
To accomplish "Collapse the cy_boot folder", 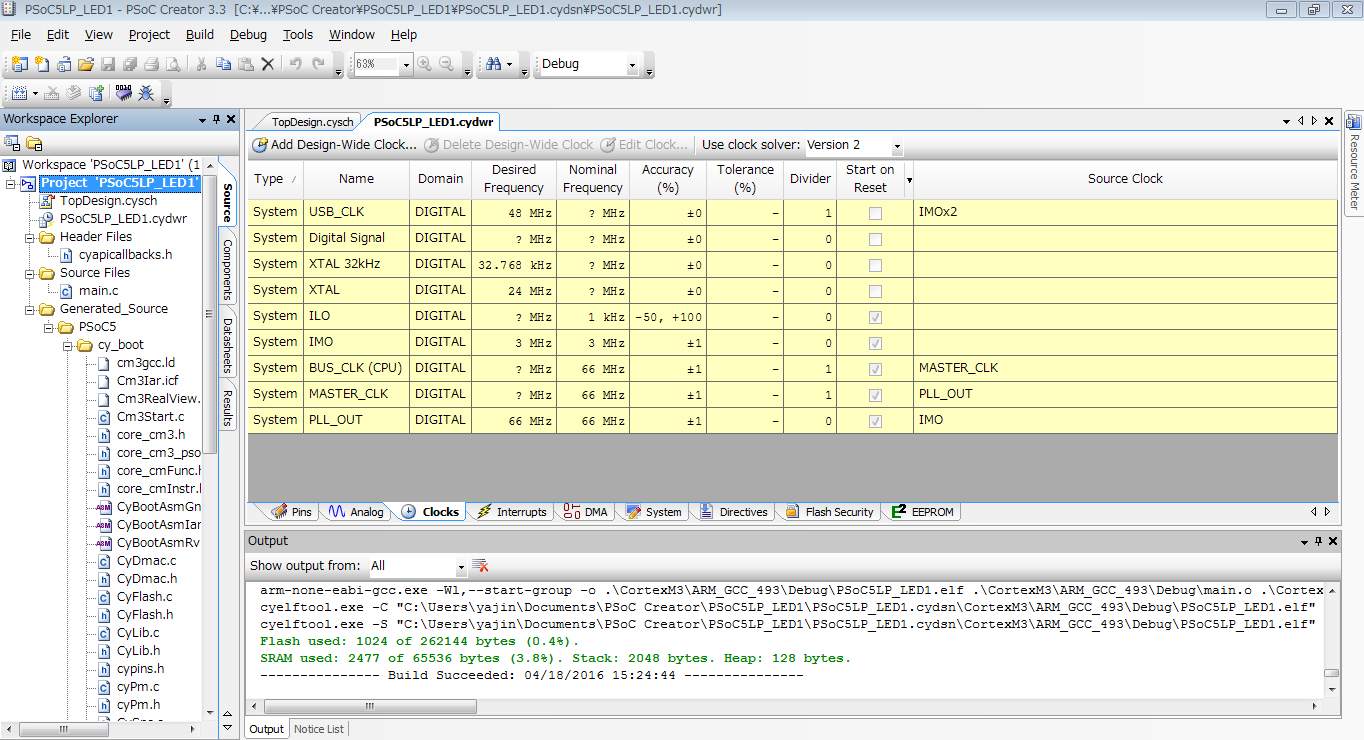I will coord(68,346).
